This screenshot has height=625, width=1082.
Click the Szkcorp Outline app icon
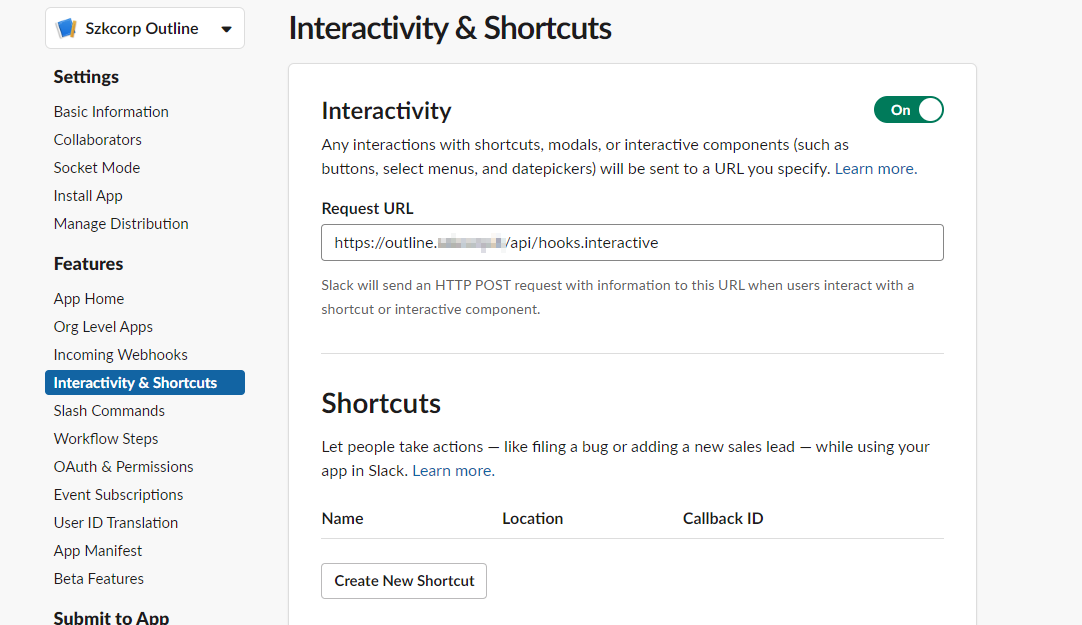[66, 28]
